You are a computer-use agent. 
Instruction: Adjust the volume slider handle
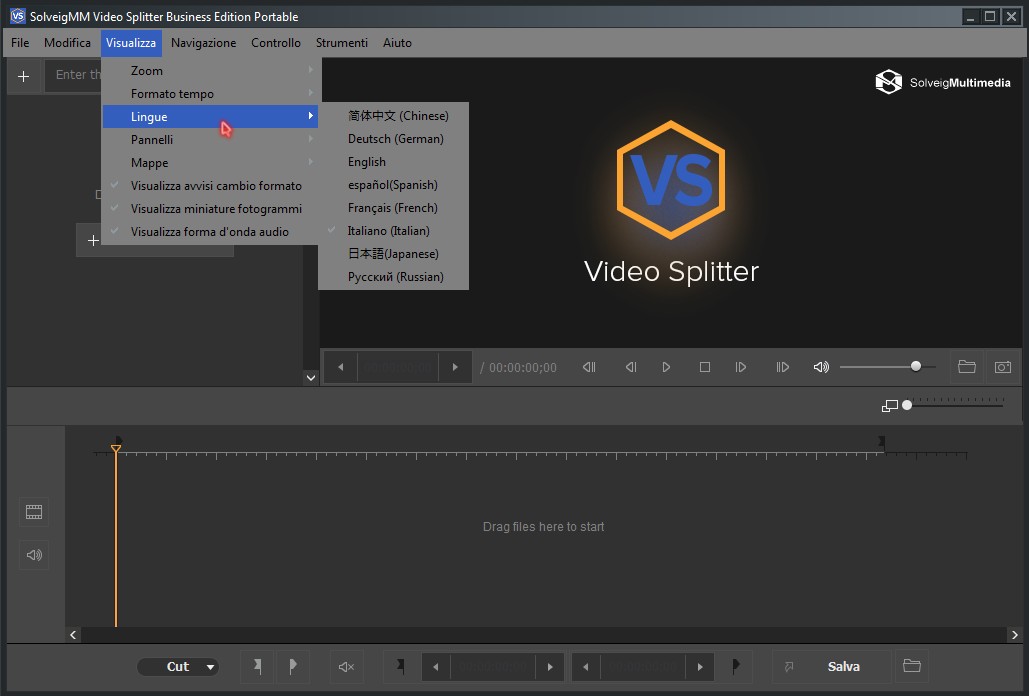tap(916, 366)
